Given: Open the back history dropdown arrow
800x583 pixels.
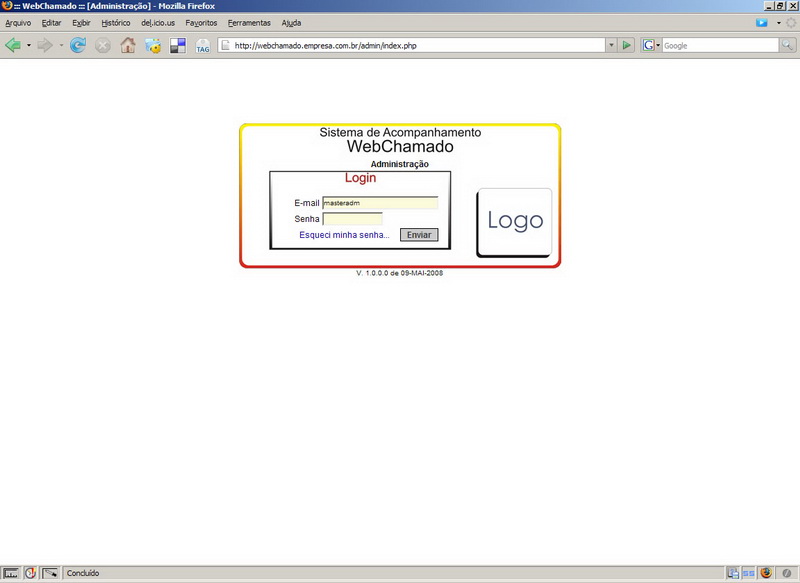Looking at the screenshot, I should pos(29,45).
